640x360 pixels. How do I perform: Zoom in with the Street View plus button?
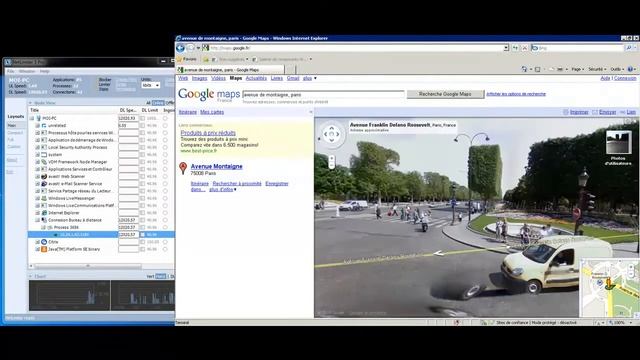pyautogui.click(x=331, y=158)
